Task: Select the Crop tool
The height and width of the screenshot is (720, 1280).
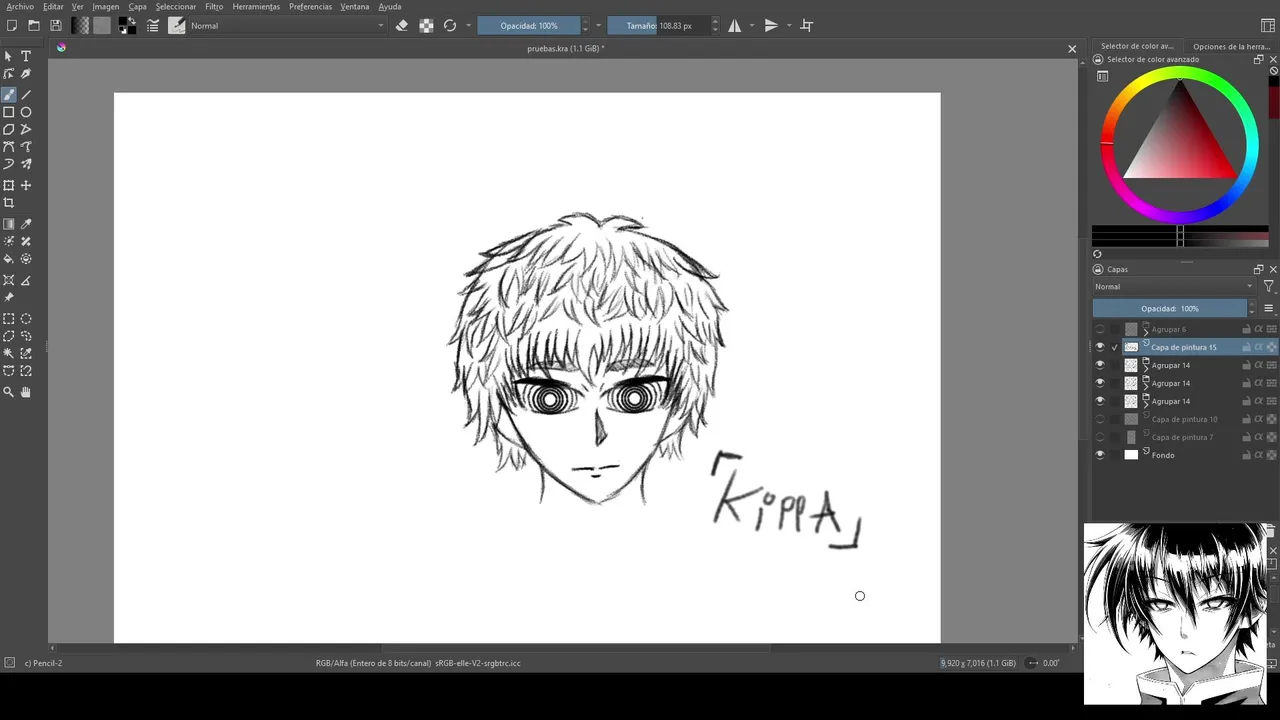Action: (x=9, y=203)
